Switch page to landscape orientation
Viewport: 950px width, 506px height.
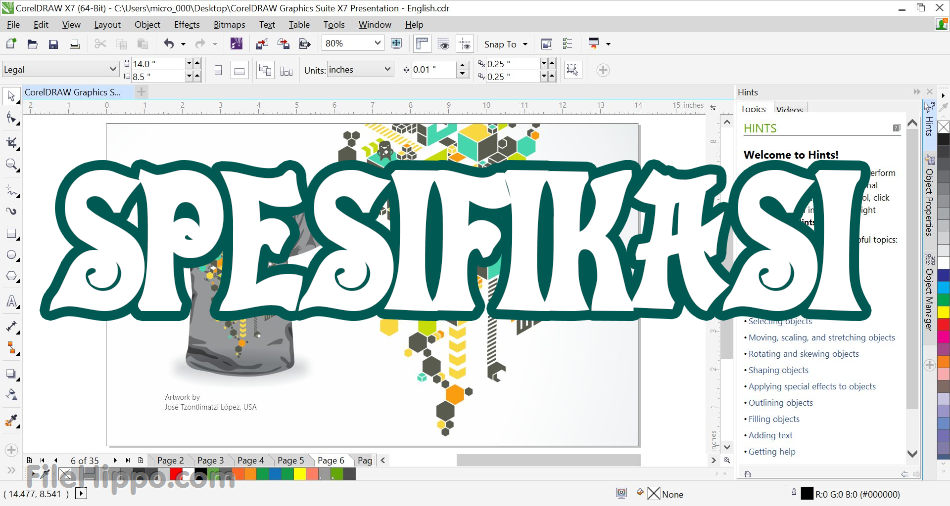click(x=240, y=70)
